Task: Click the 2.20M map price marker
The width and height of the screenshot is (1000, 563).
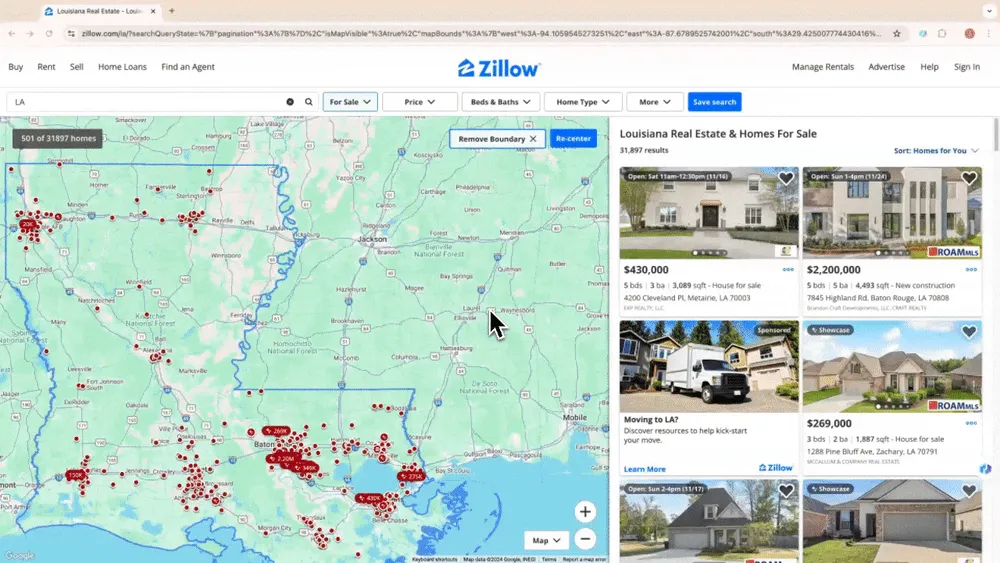Action: [x=283, y=458]
